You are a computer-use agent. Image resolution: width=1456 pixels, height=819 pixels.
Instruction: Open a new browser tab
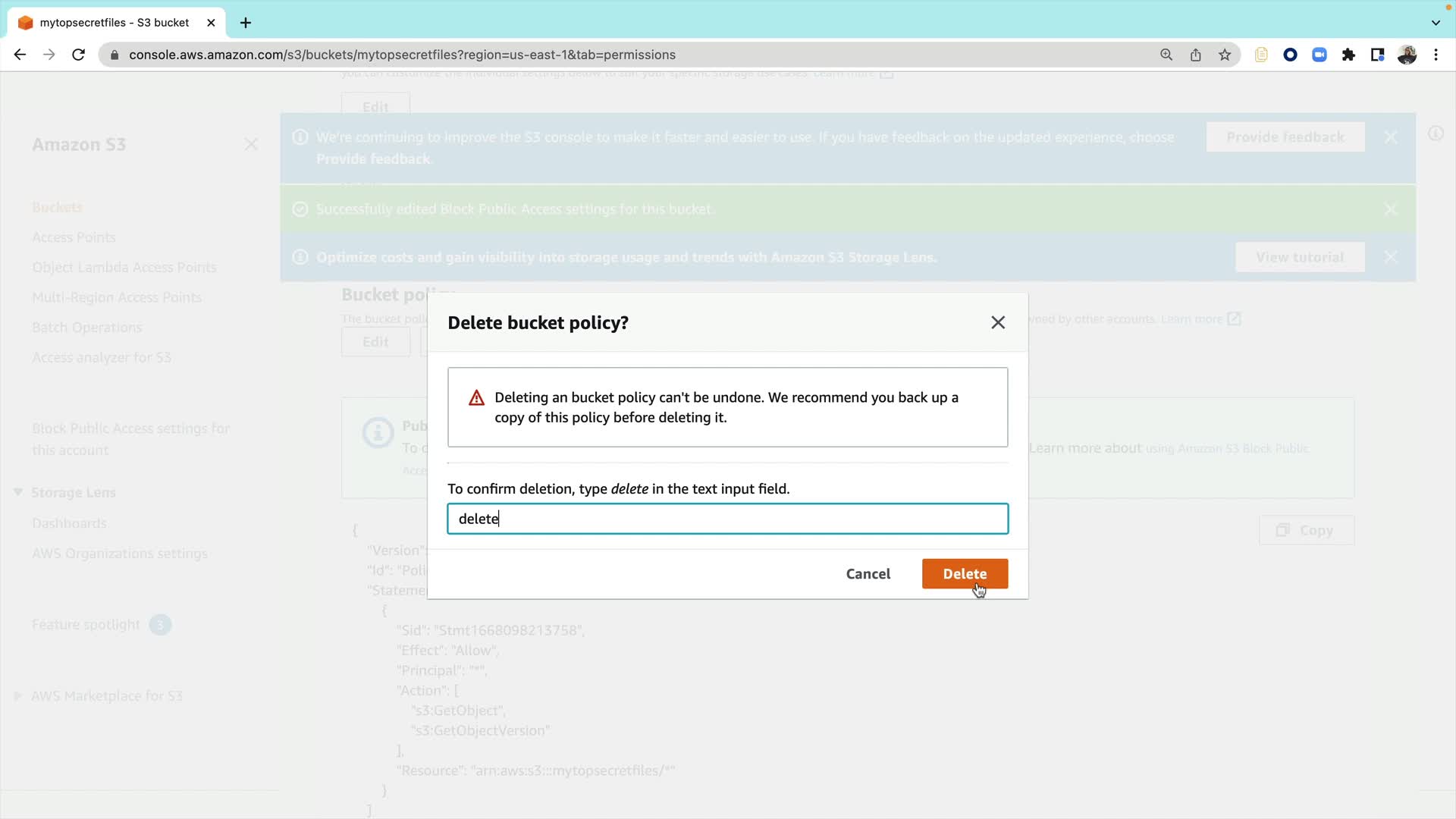tap(246, 23)
